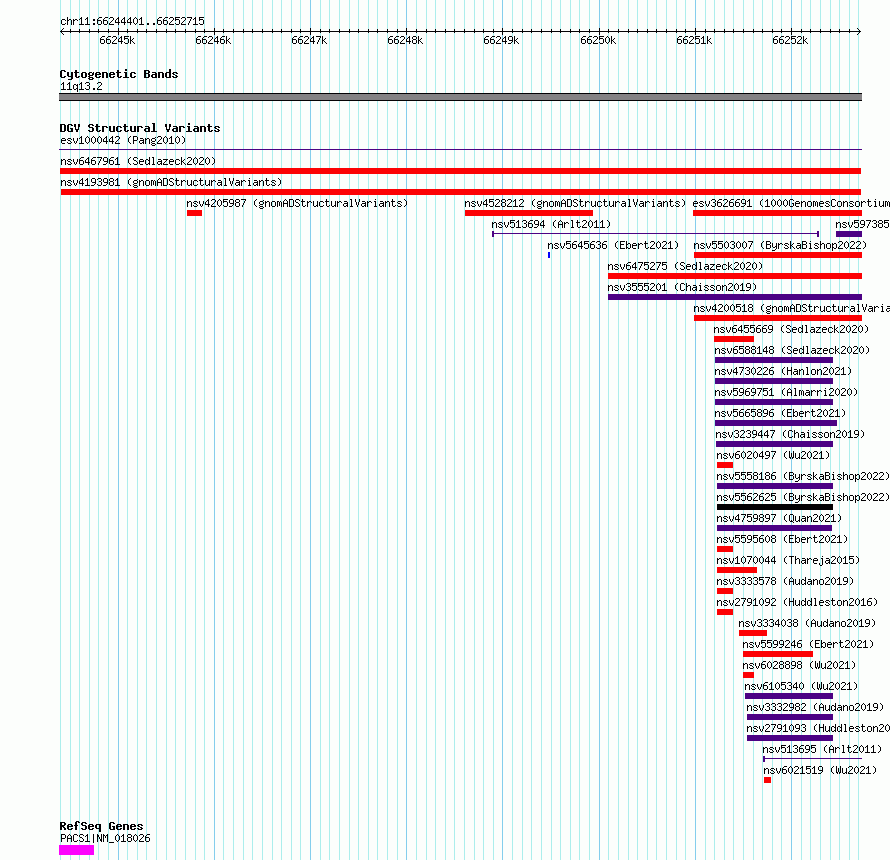Click the 66248k ruler tick label
Image resolution: width=890 pixels, height=860 pixels.
coord(405,40)
